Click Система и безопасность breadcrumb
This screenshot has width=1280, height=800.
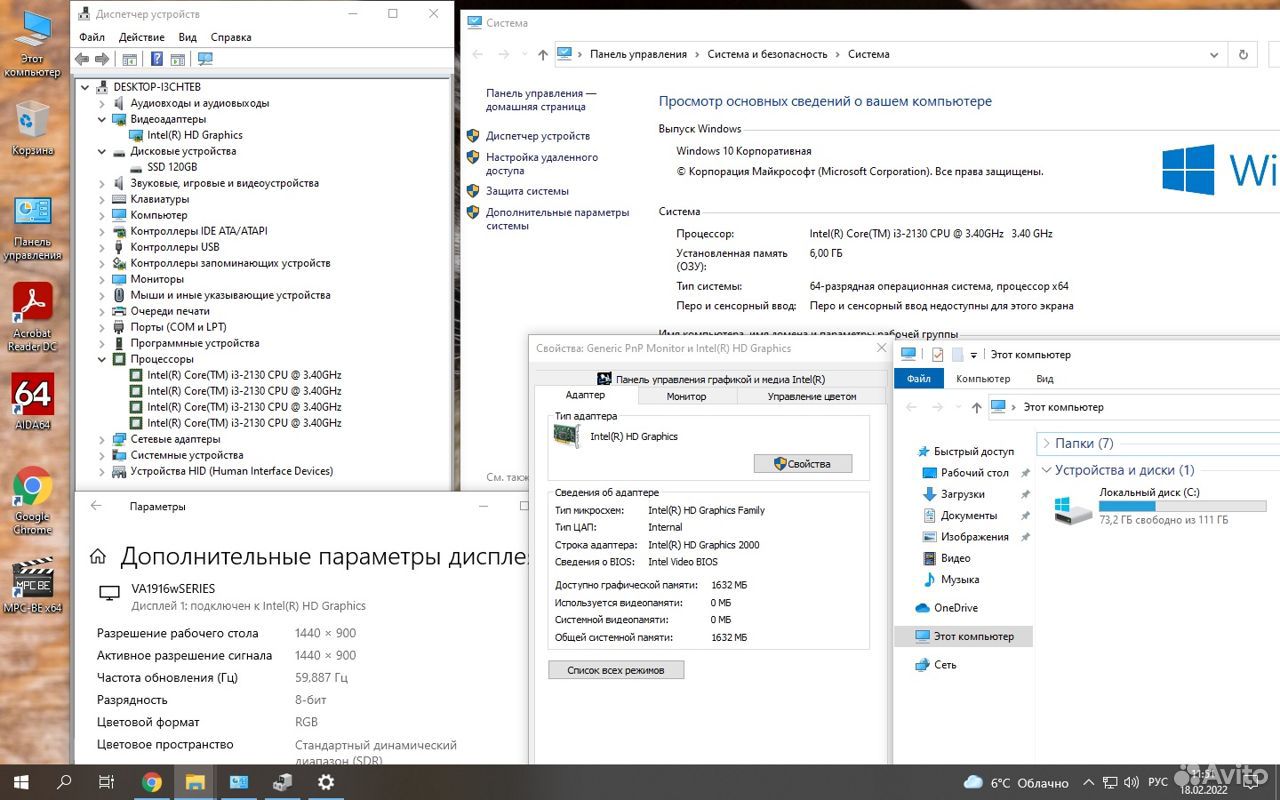[767, 55]
